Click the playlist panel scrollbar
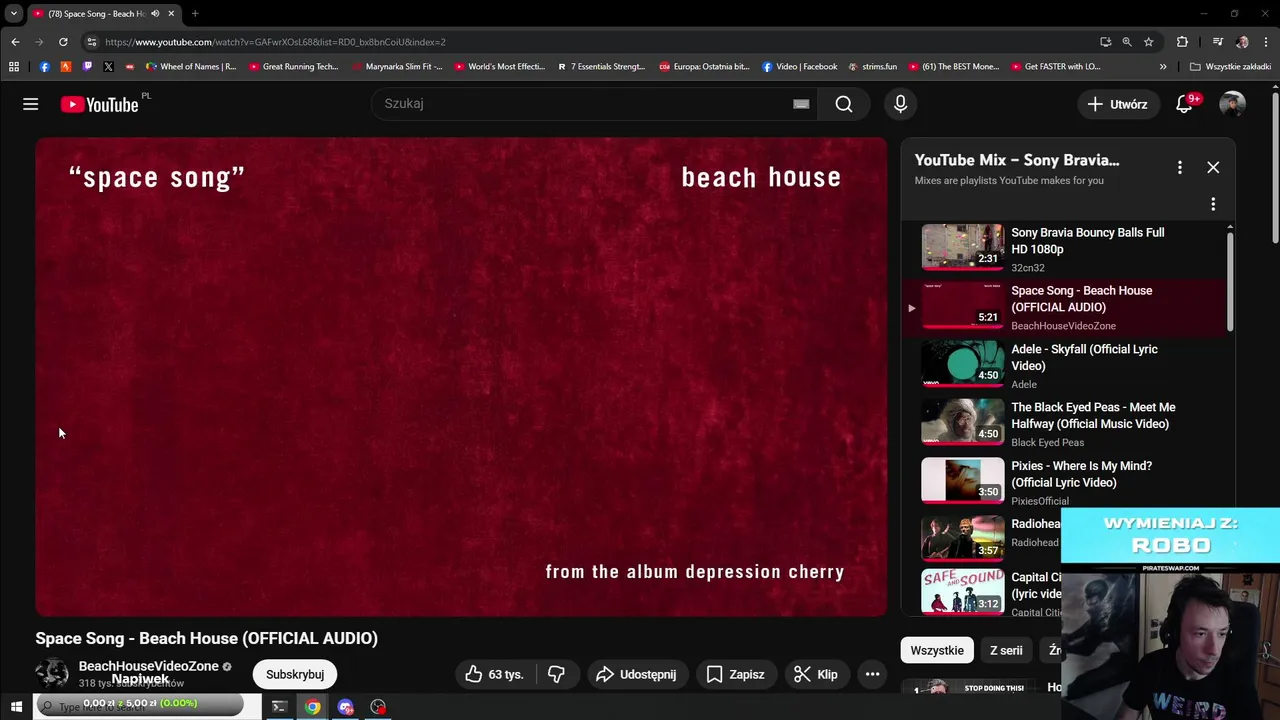 (1230, 280)
